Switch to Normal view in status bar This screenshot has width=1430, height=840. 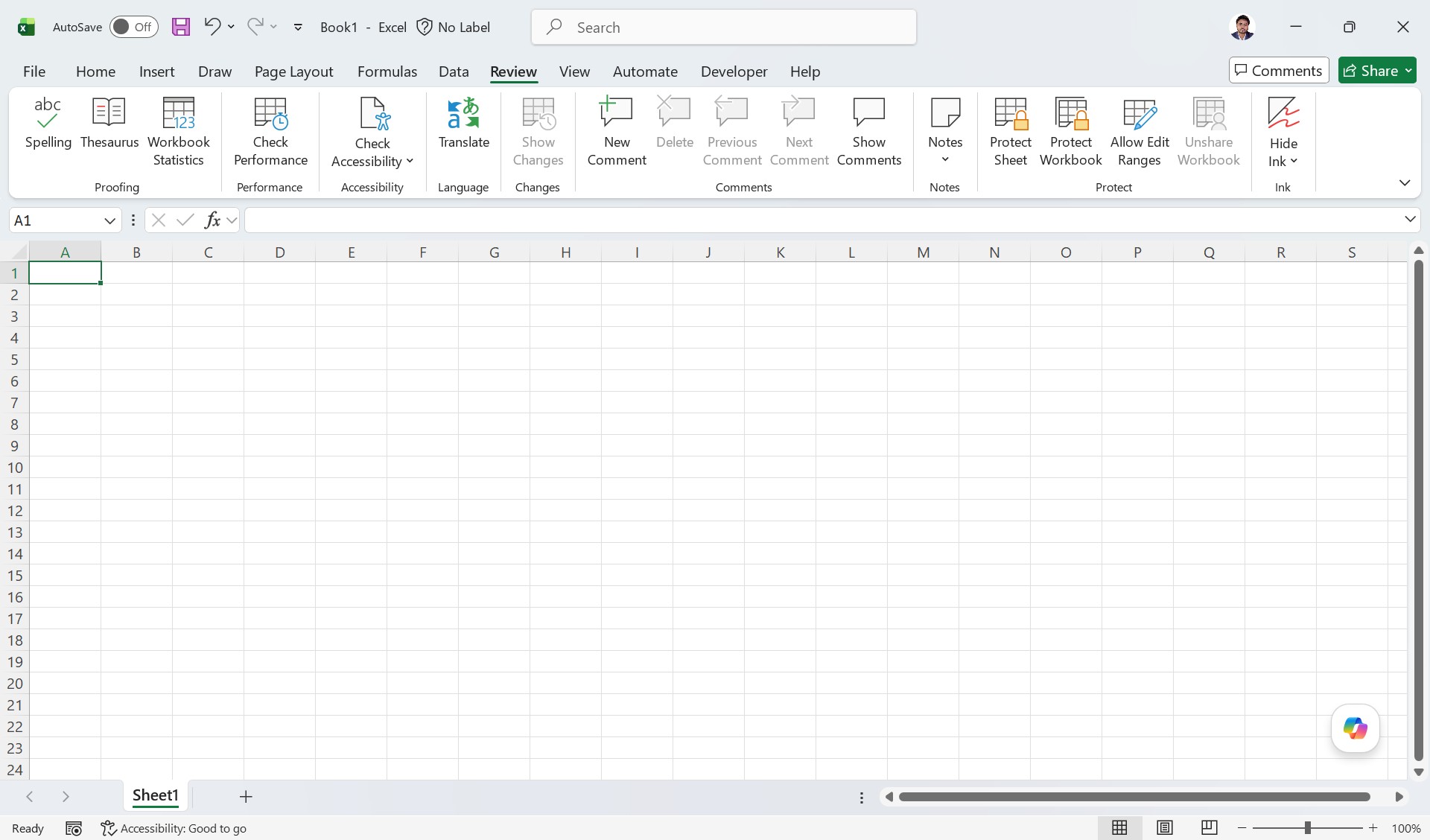[1119, 828]
